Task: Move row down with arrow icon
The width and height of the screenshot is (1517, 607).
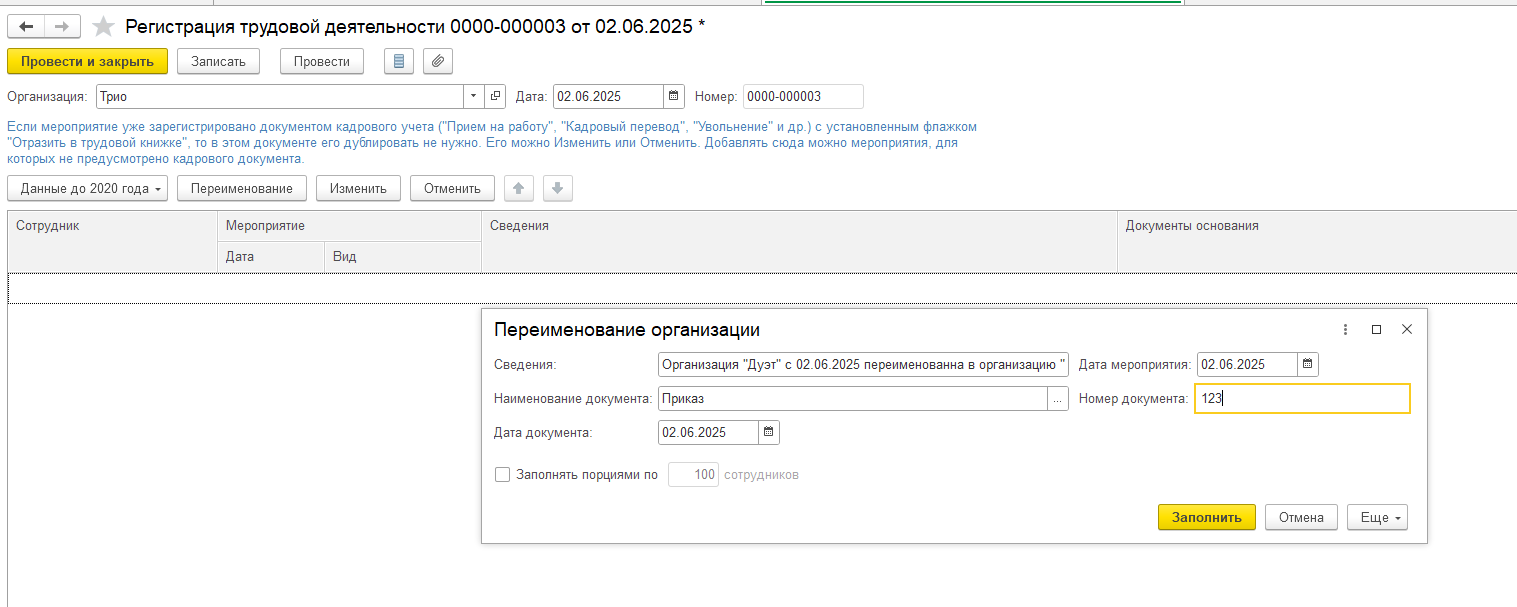Action: (558, 188)
